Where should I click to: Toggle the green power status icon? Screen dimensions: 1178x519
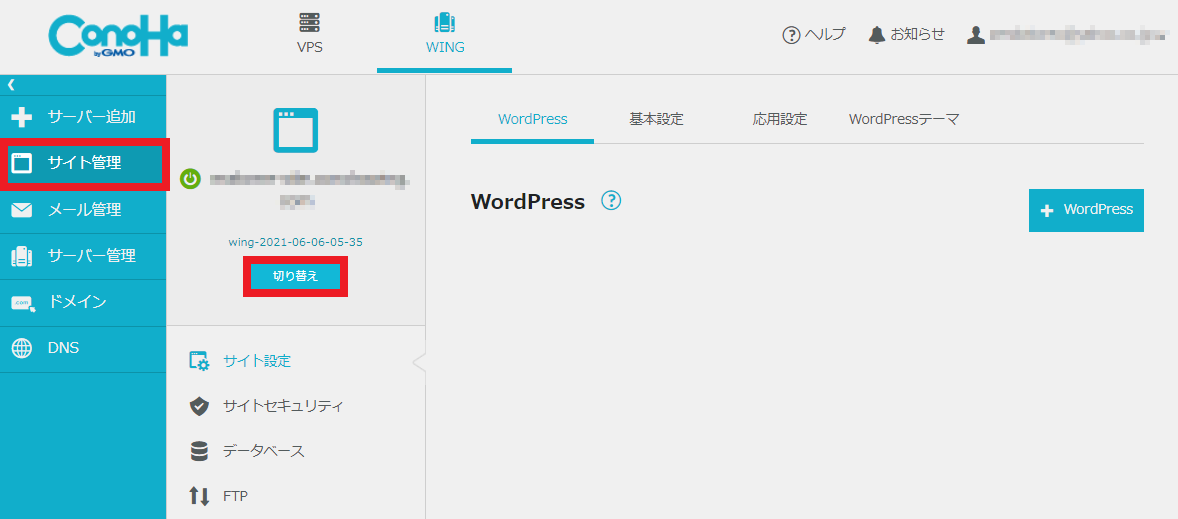[x=191, y=179]
